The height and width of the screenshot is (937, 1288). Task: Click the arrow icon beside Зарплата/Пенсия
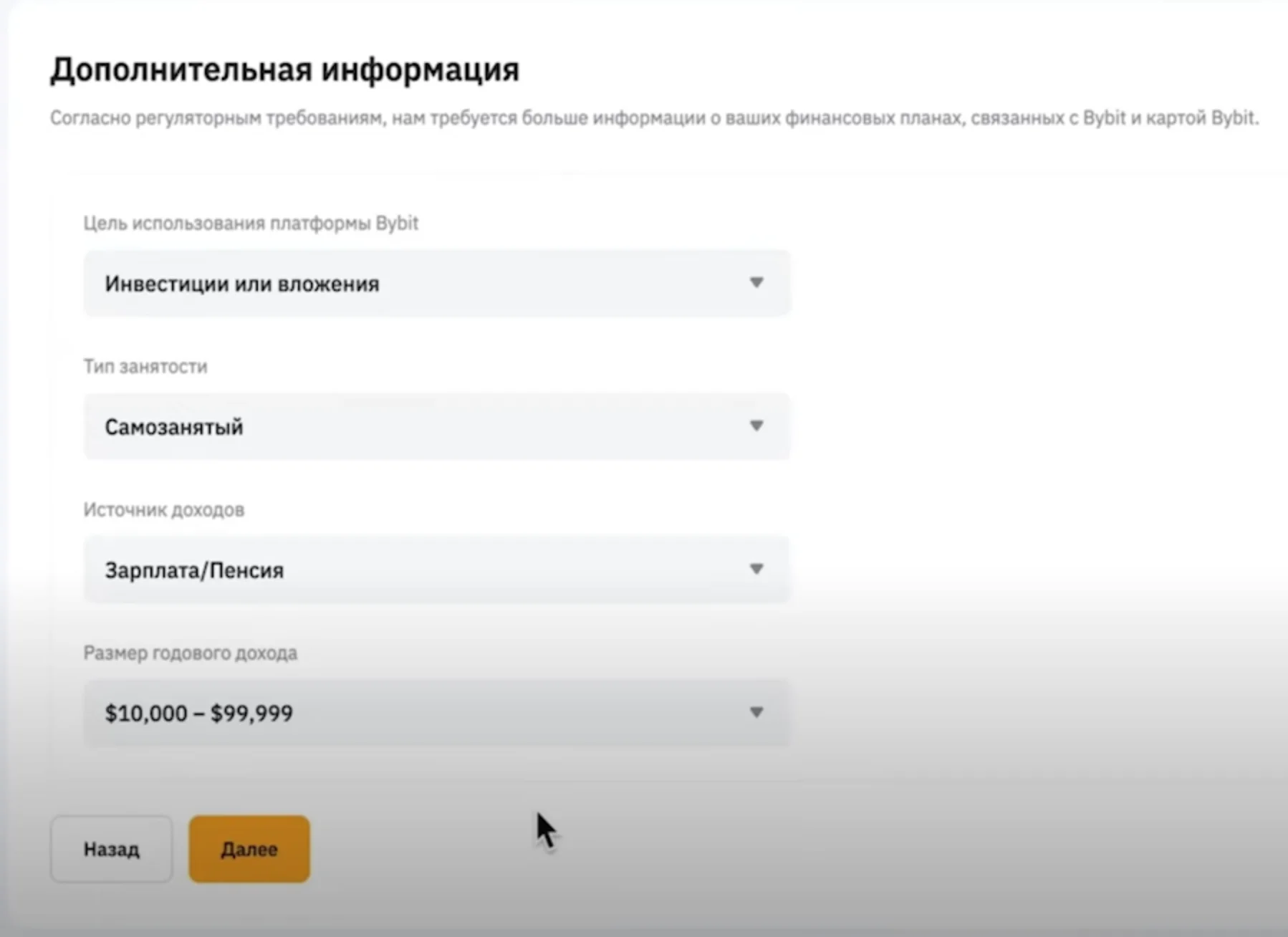pyautogui.click(x=756, y=570)
